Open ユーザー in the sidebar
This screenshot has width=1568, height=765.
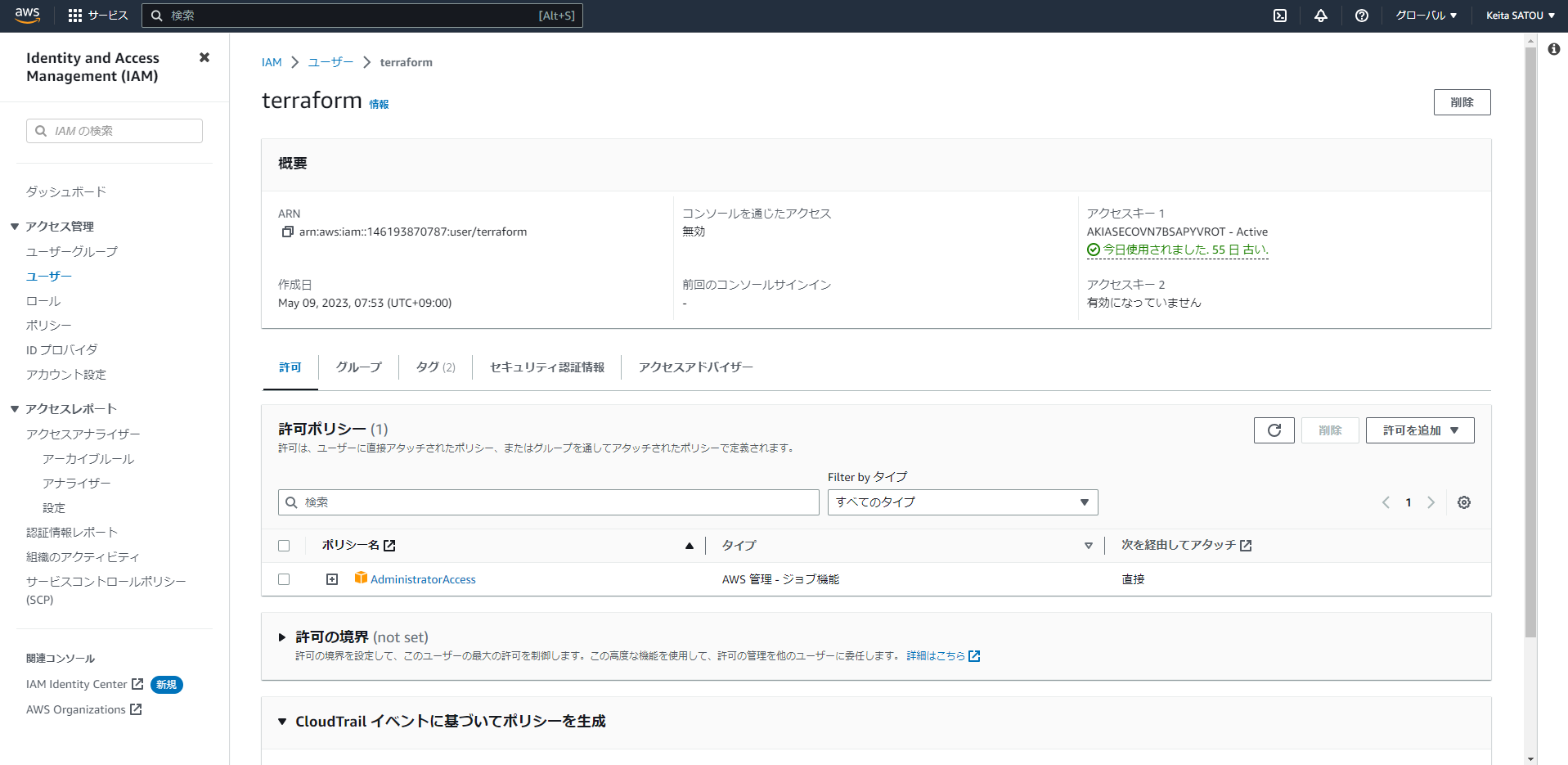tap(49, 277)
